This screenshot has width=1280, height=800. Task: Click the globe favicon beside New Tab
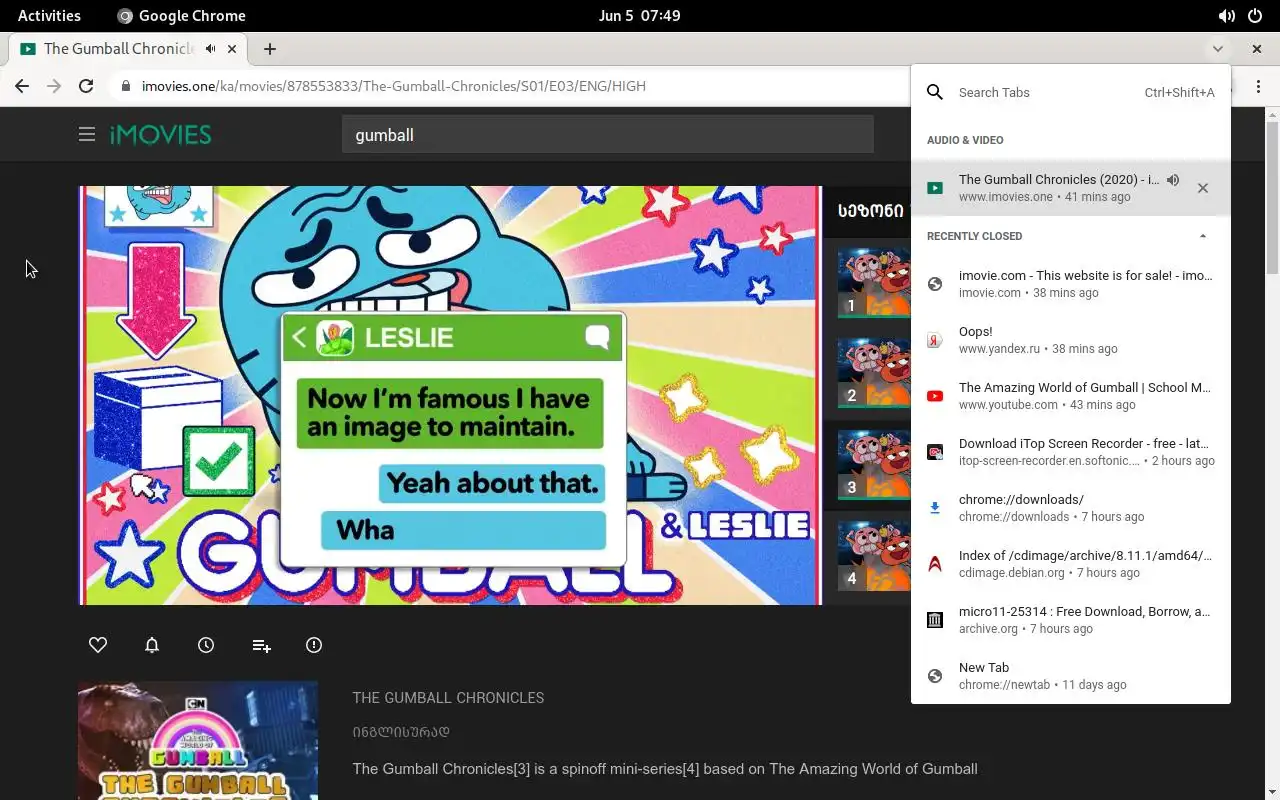[935, 676]
